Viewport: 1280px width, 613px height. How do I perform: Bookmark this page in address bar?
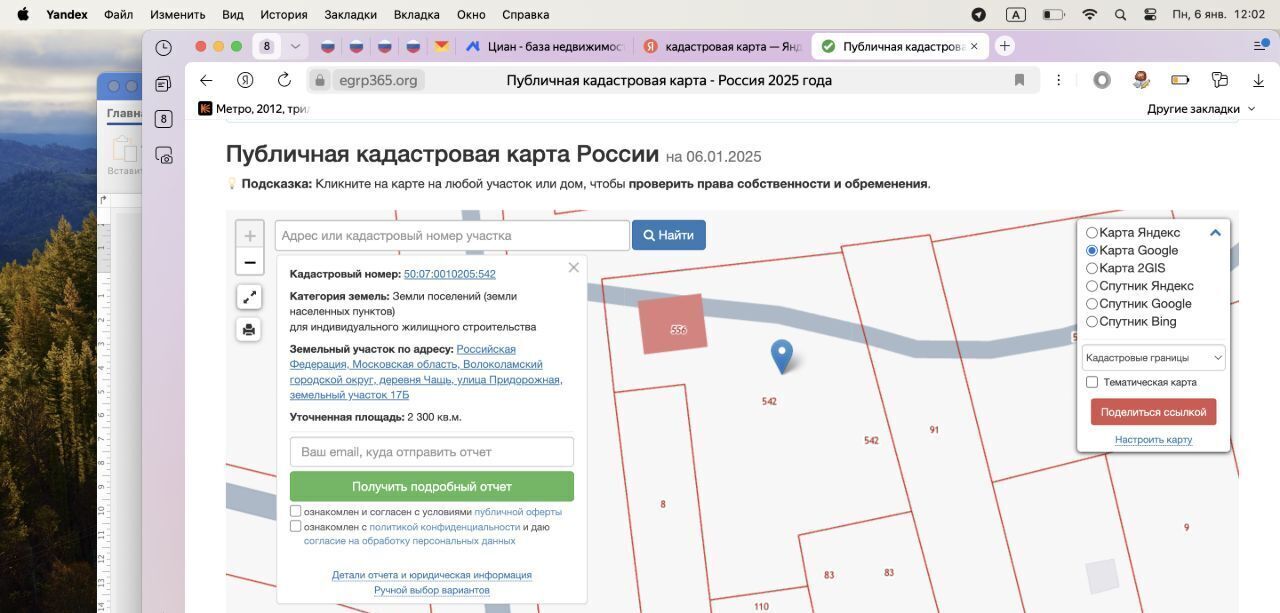1019,80
